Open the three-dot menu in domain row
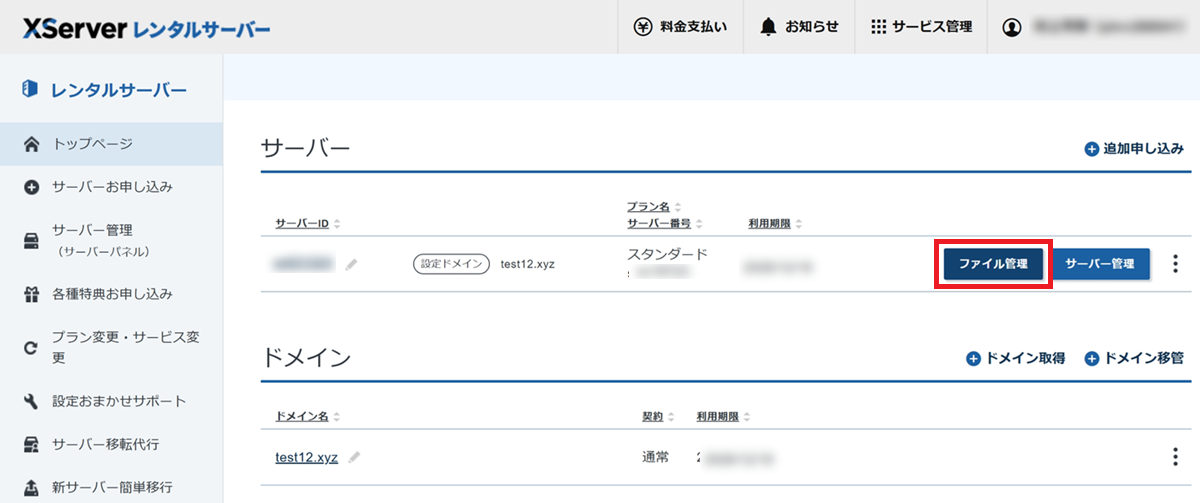Screen dimensions: 1200x503 click(x=1175, y=457)
